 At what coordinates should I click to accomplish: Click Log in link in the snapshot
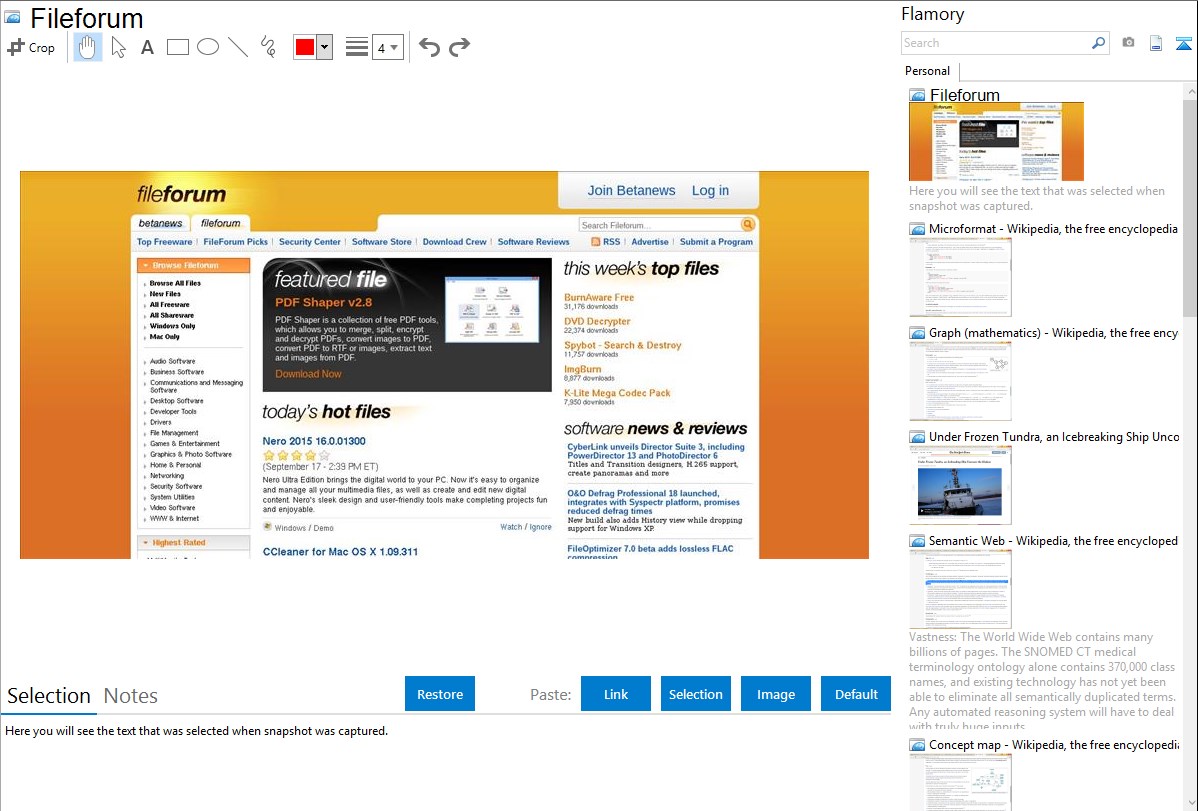tap(711, 190)
